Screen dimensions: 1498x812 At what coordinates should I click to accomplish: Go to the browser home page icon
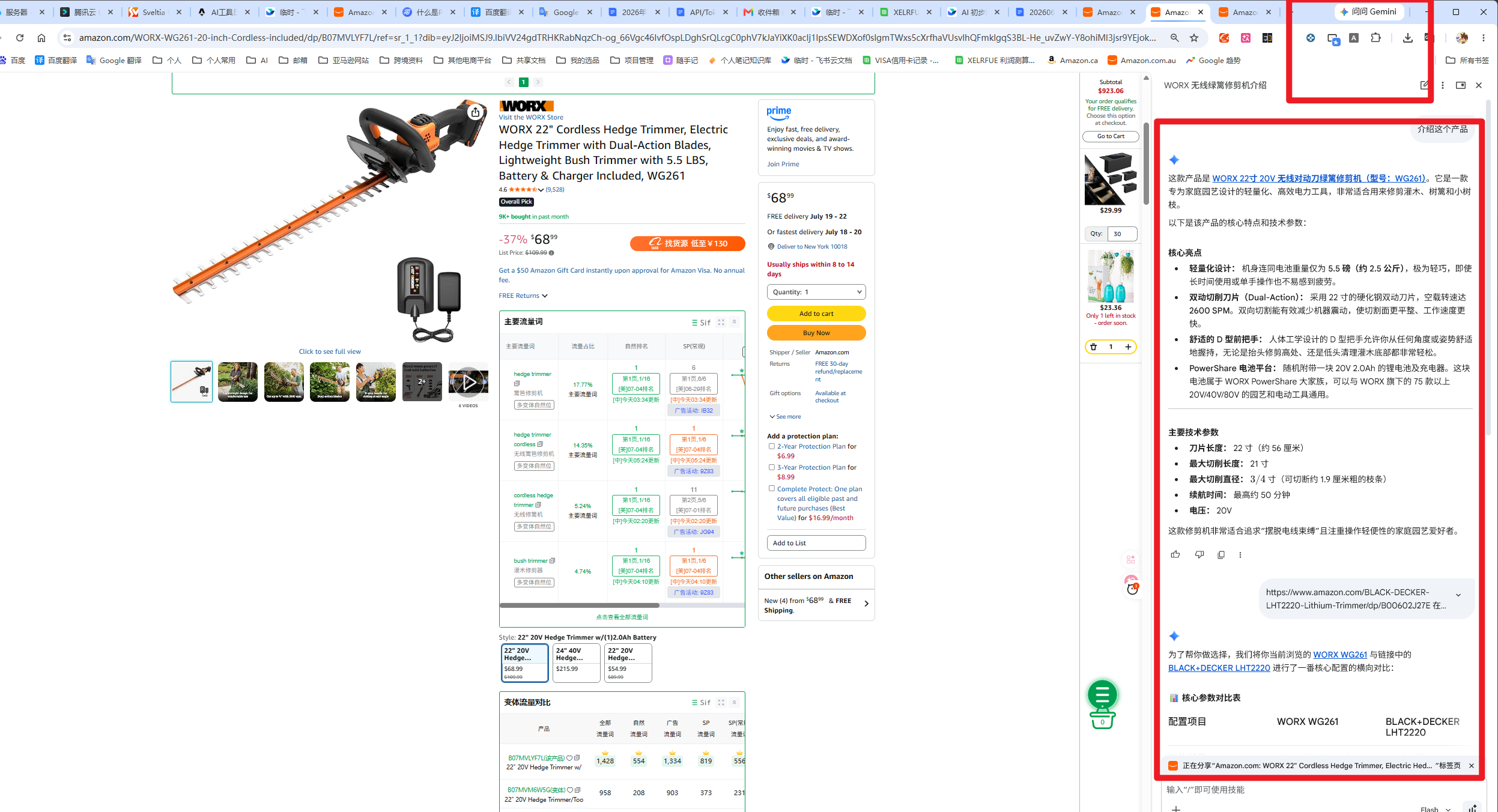(x=41, y=38)
